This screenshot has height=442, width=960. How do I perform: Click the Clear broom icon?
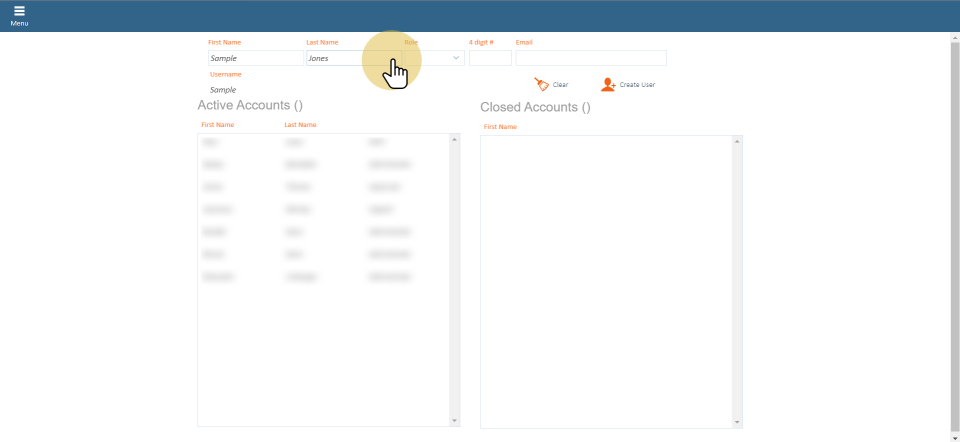[542, 85]
